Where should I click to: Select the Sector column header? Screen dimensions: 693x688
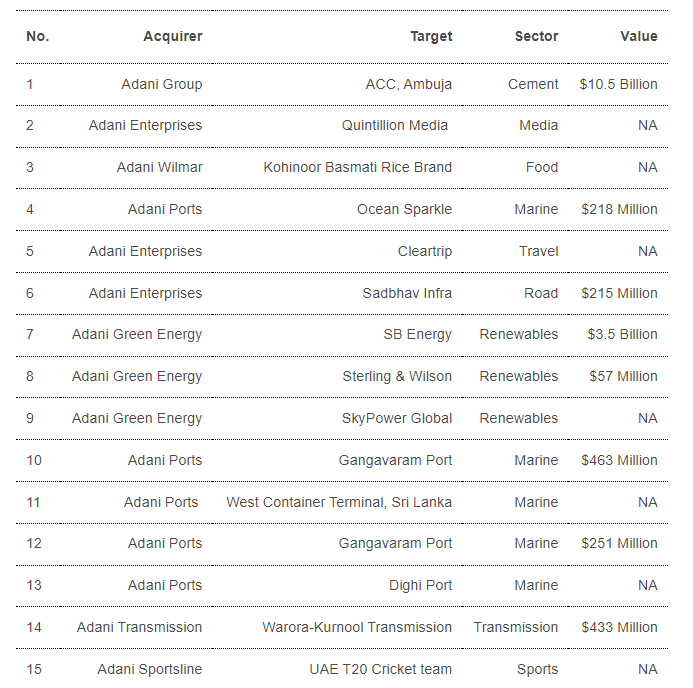(x=536, y=36)
